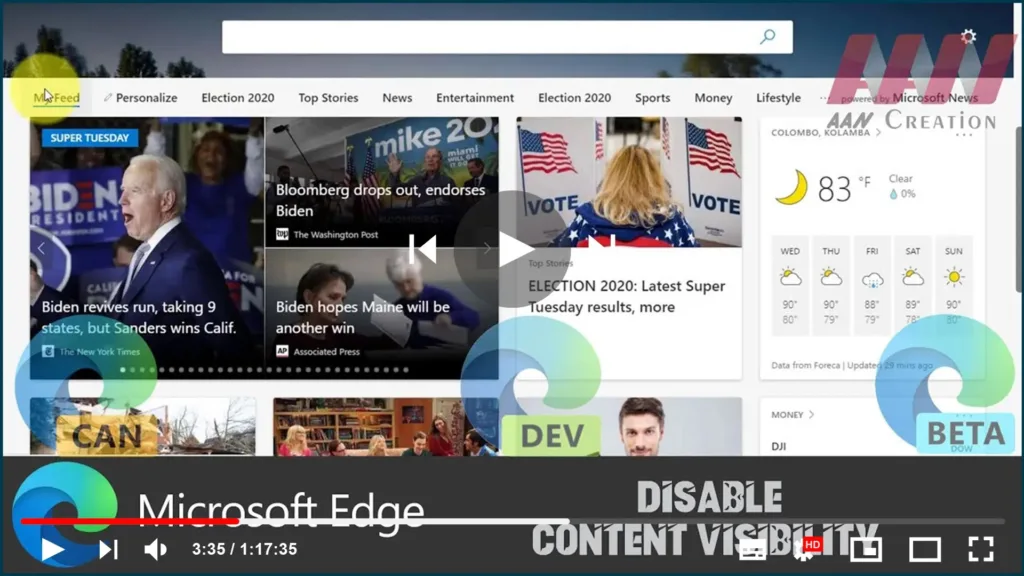Click the search magnifier icon

[768, 37]
